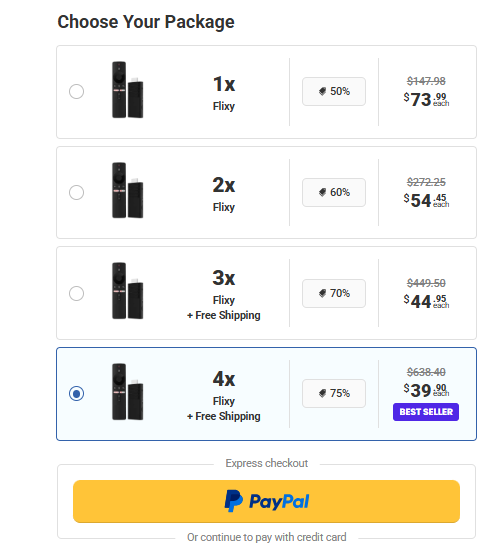Click the $73.99 each price
This screenshot has width=497, height=553.
(426, 99)
